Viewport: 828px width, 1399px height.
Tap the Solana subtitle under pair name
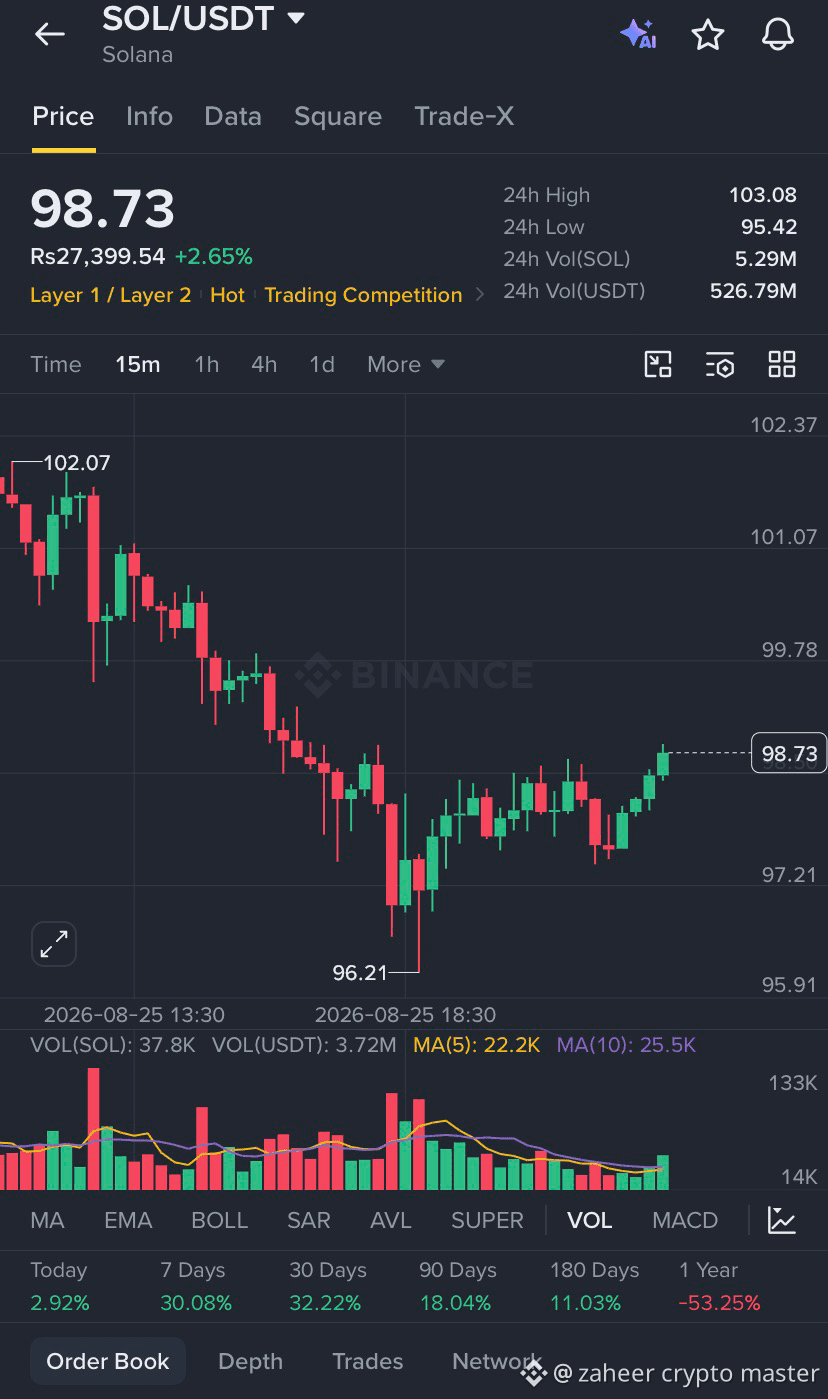137,55
